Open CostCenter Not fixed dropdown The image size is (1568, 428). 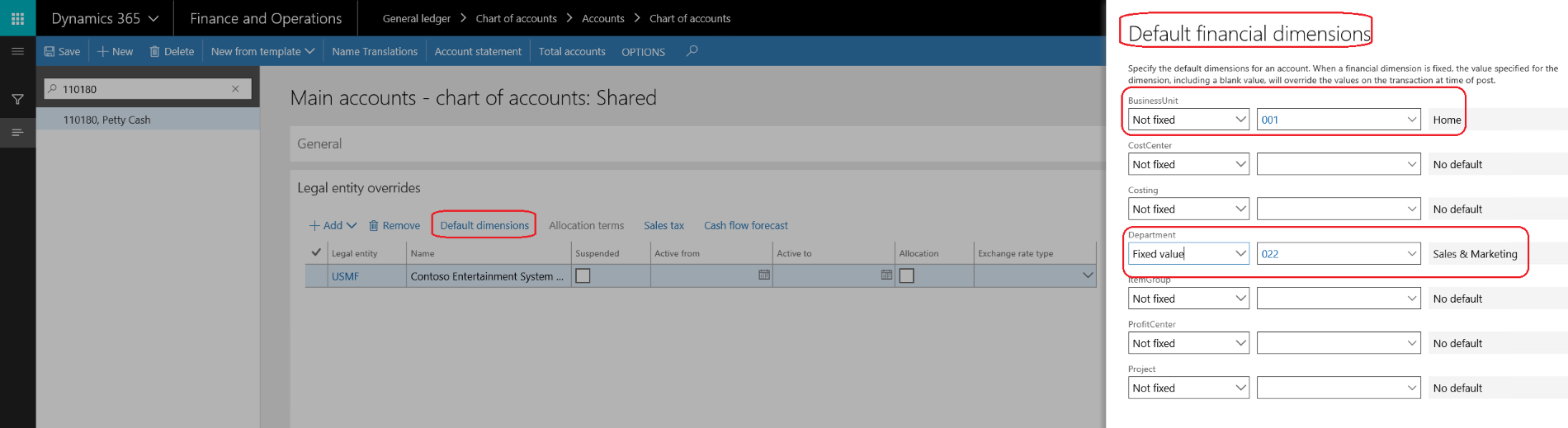[x=1188, y=164]
